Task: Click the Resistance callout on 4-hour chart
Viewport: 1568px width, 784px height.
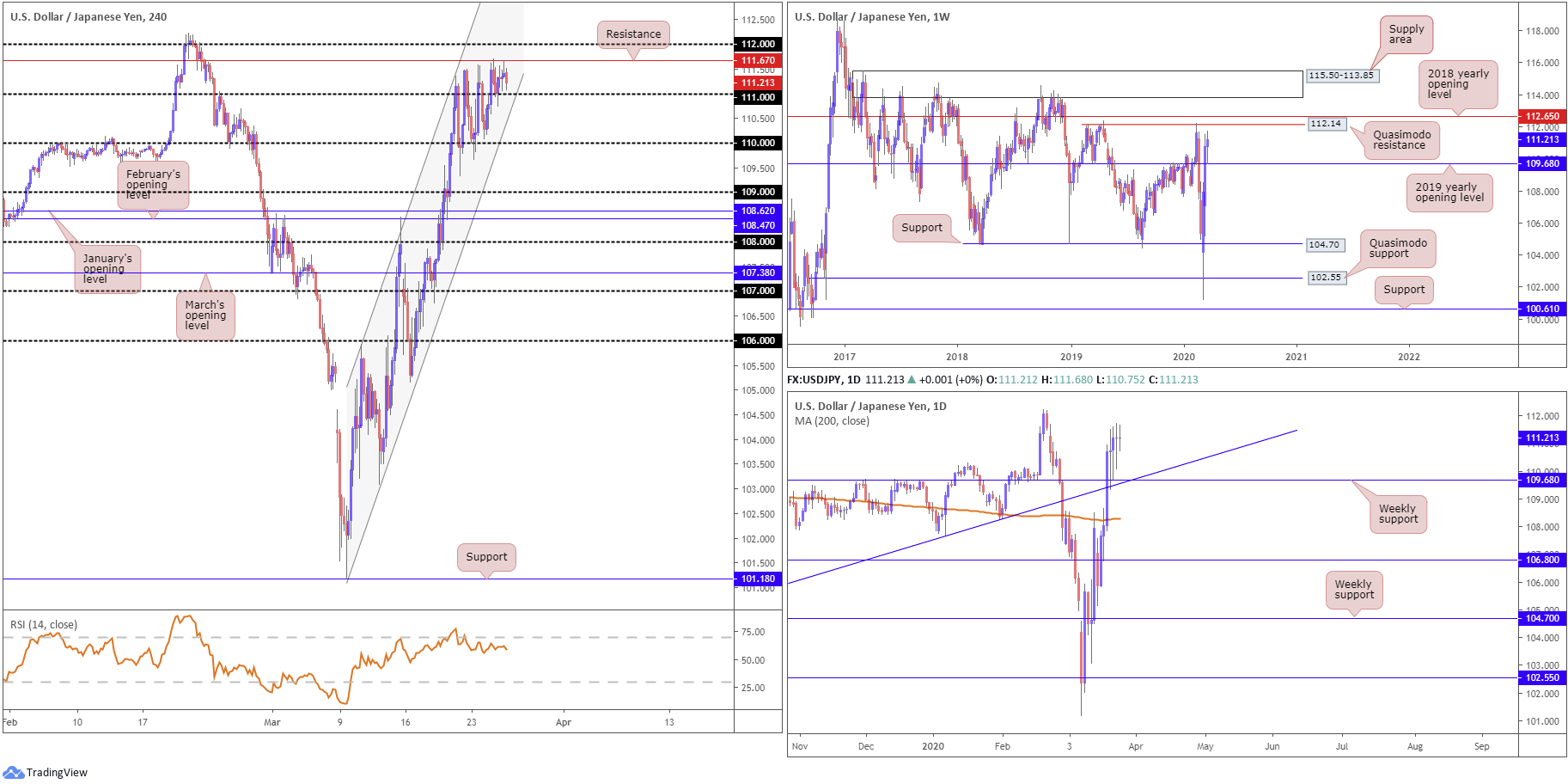Action: click(x=633, y=34)
